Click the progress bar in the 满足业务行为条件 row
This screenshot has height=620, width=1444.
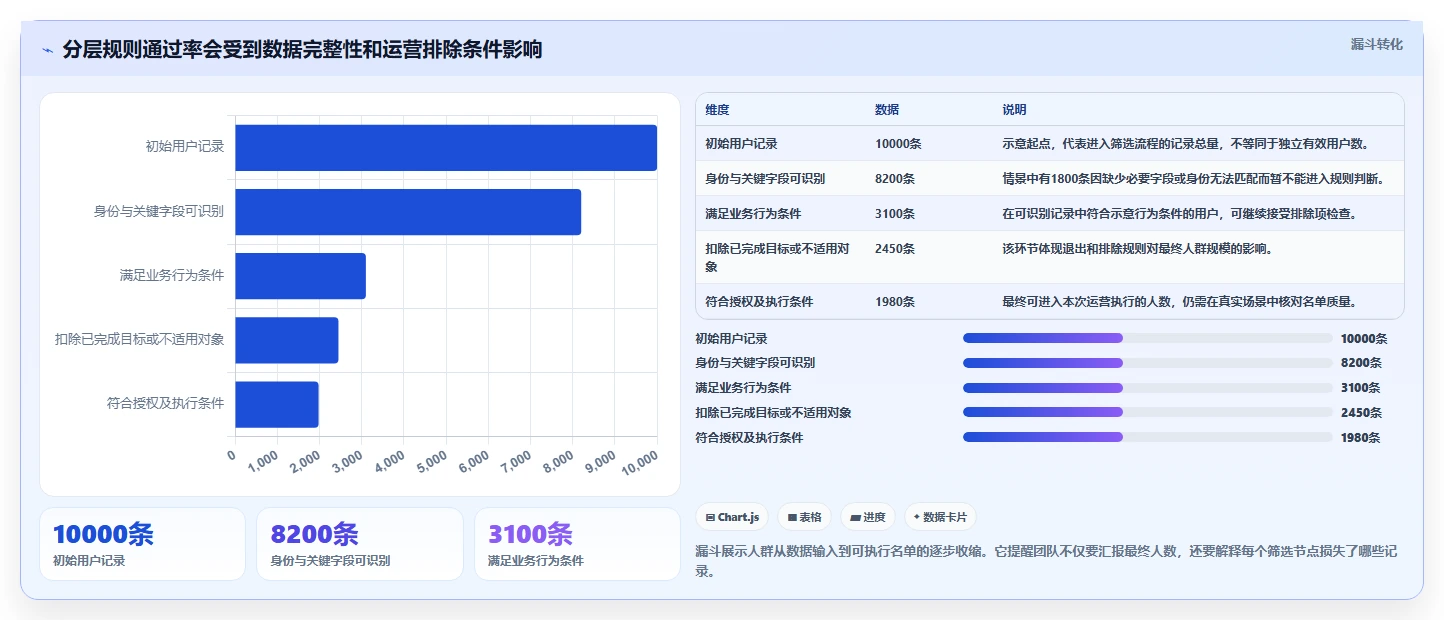point(1148,388)
